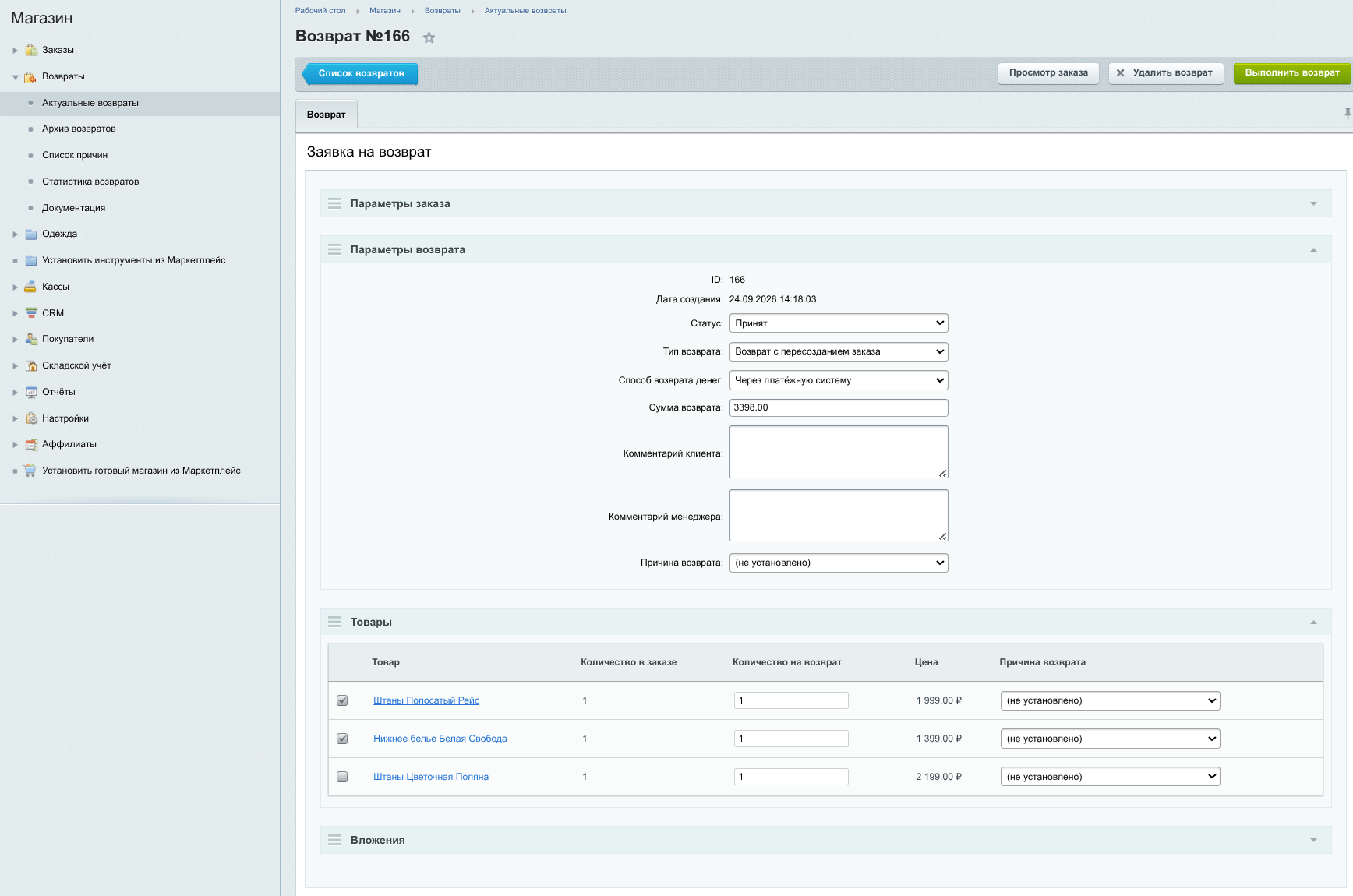Open the Способ возврата денег dropdown
This screenshot has height=896, width=1353.
point(839,380)
